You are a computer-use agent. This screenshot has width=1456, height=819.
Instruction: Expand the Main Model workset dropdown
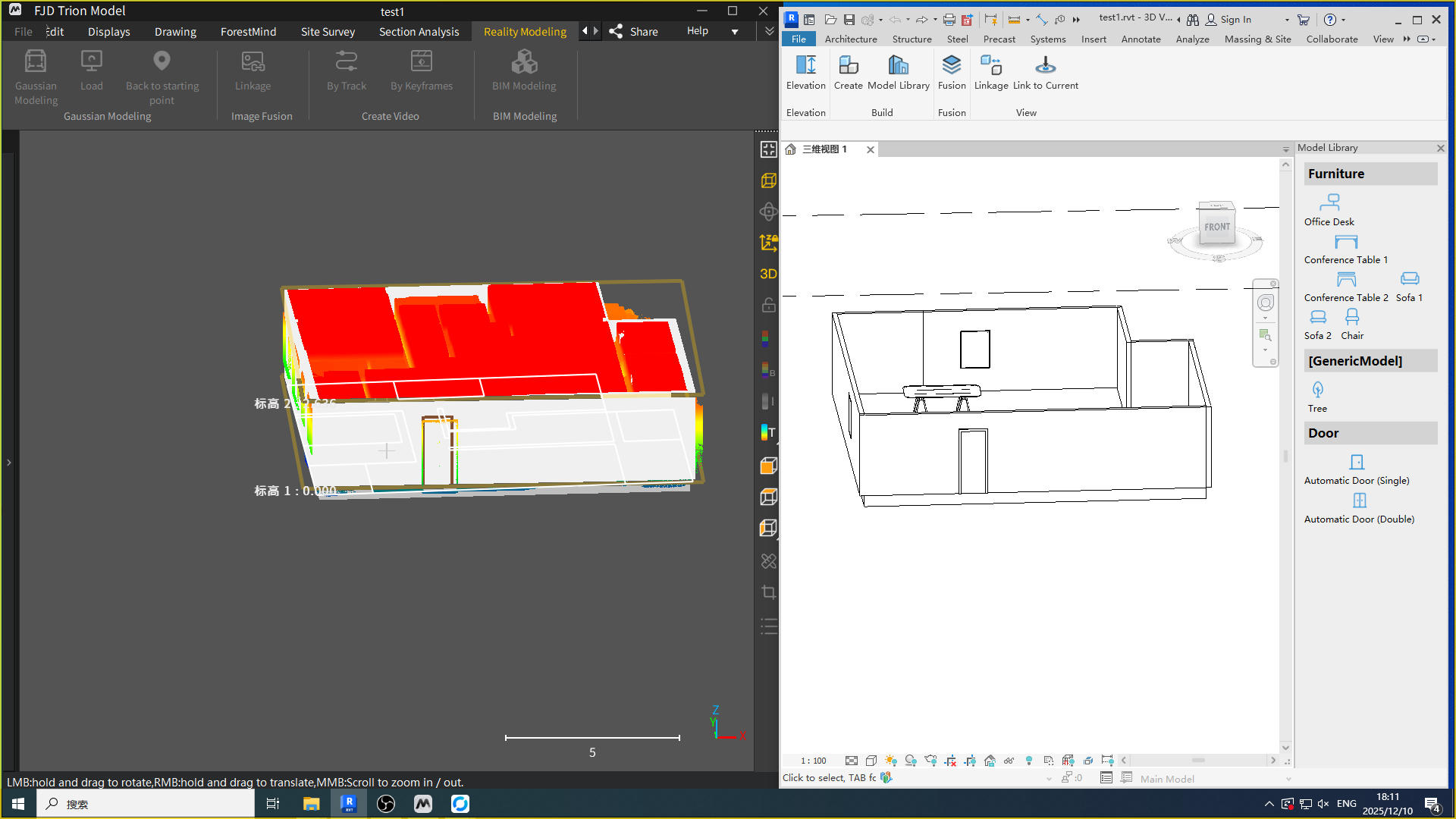[x=1288, y=779]
